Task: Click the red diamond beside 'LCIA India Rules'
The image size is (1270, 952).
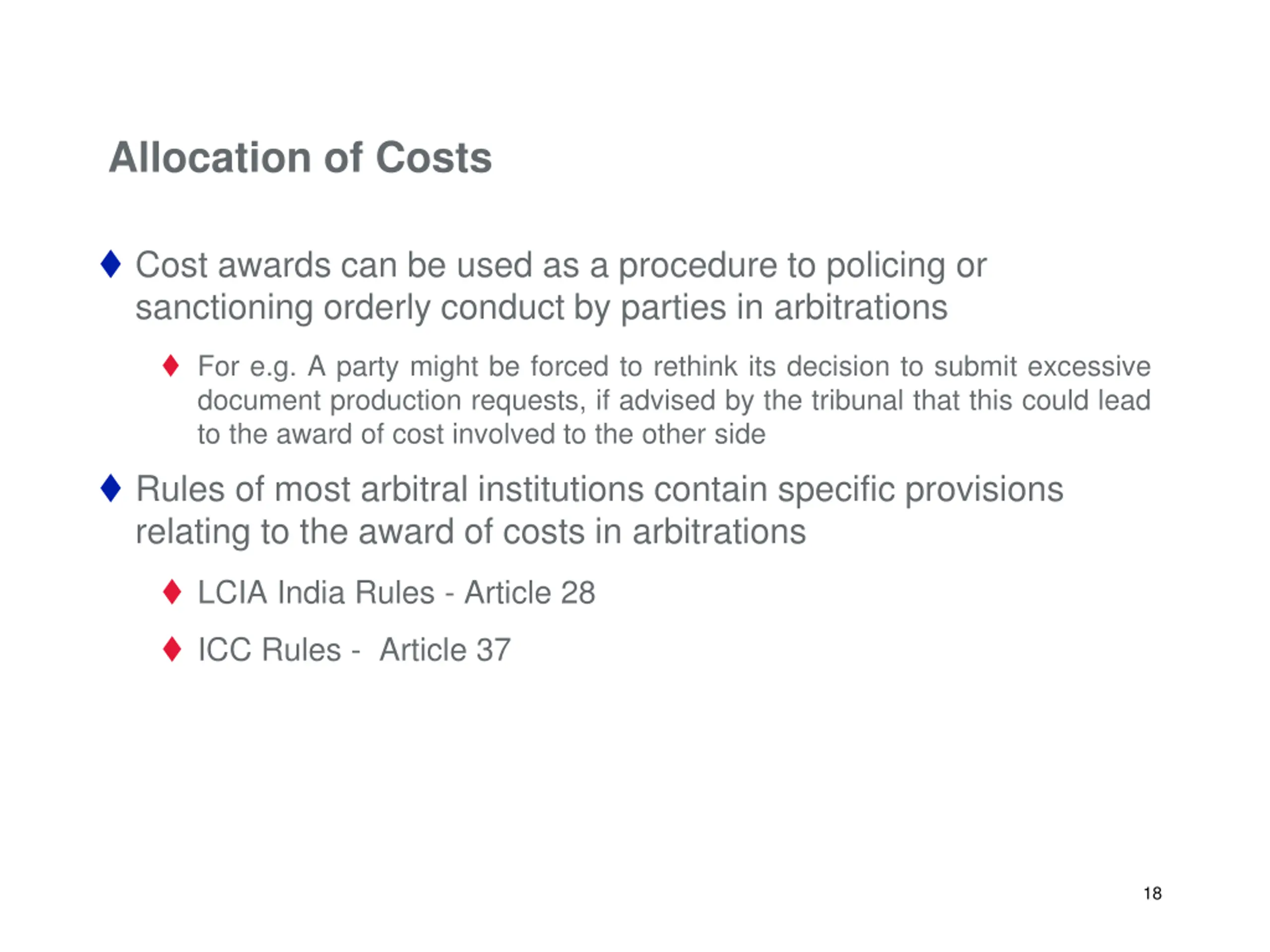Action: pyautogui.click(x=172, y=592)
